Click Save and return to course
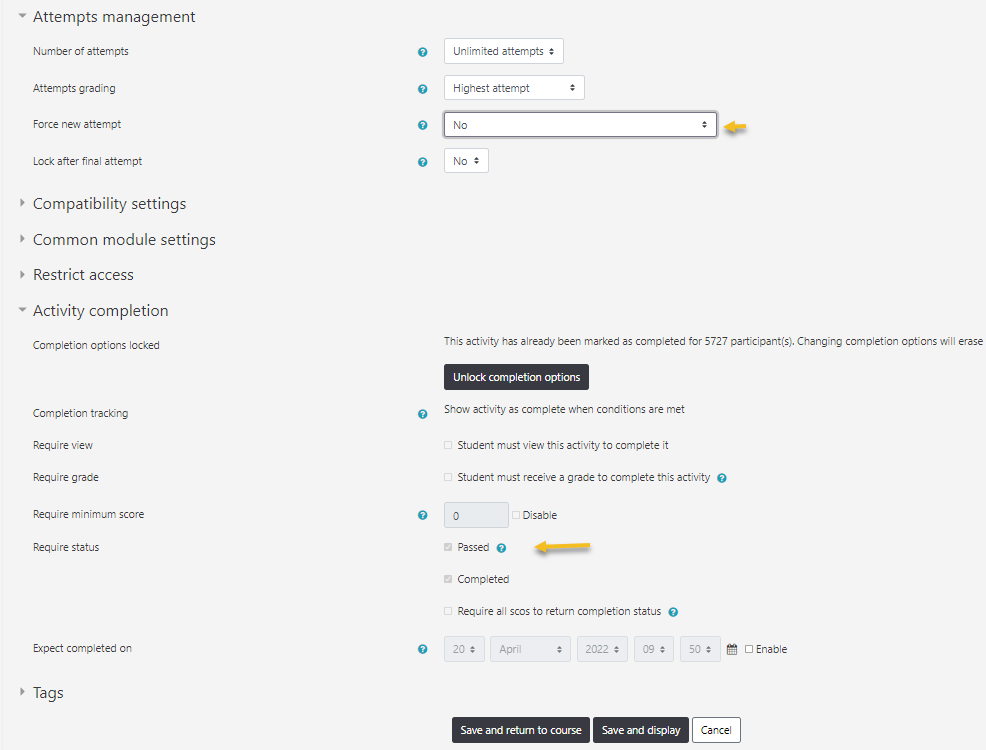The height and width of the screenshot is (750, 986). coord(520,730)
